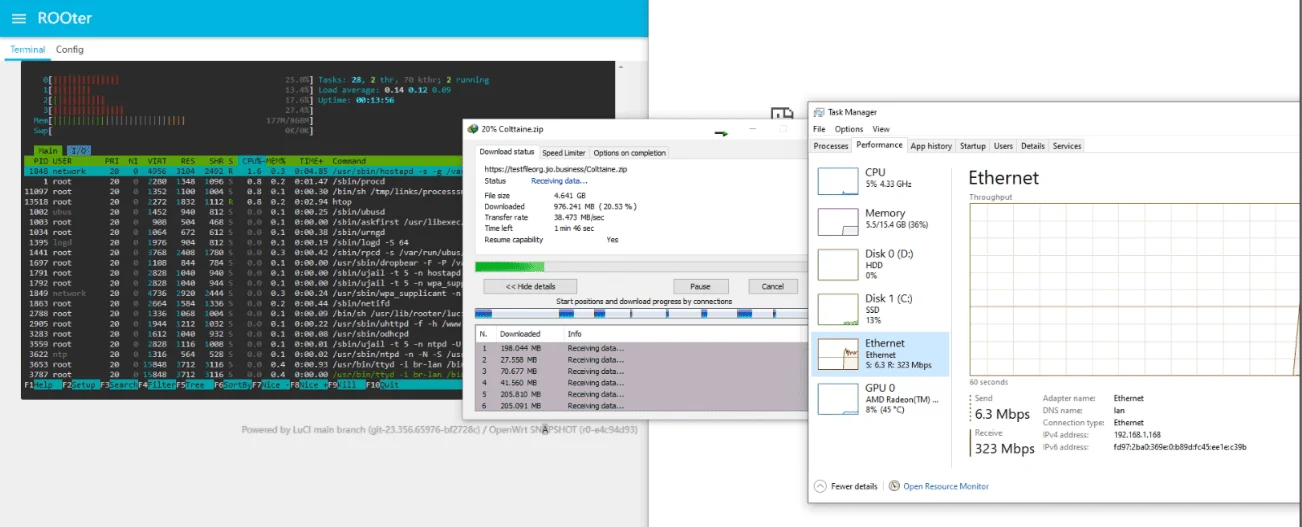
Task: Sort htop by the PID column header
Action: coord(40,161)
